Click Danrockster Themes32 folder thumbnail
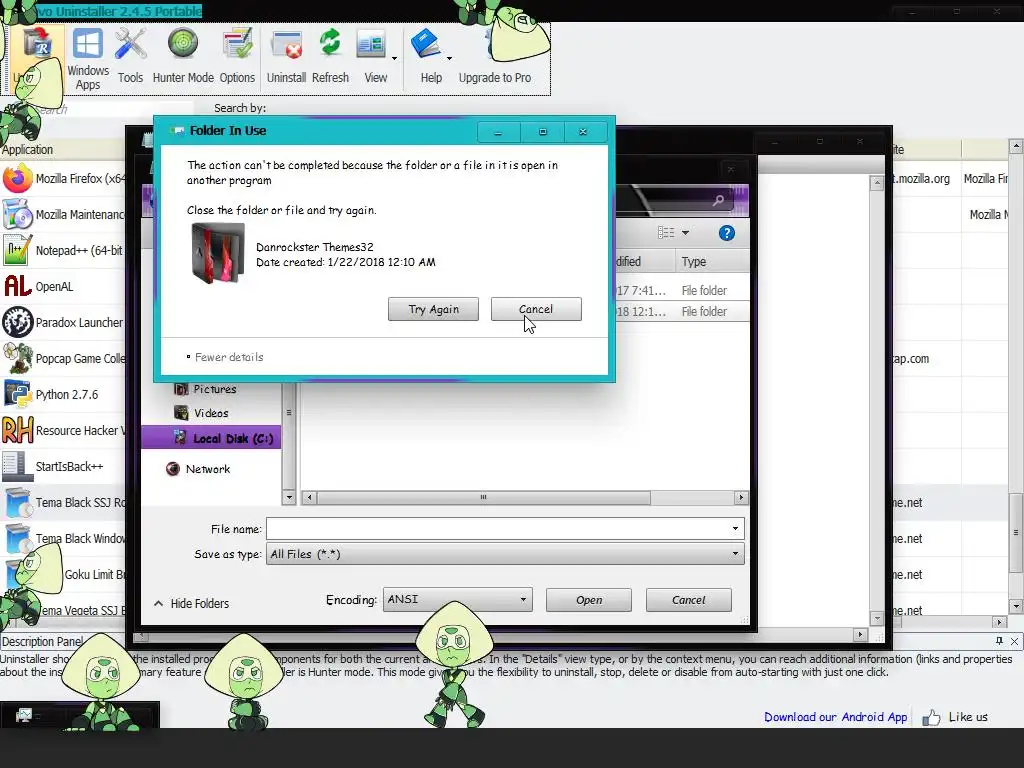The image size is (1024, 768). 218,253
